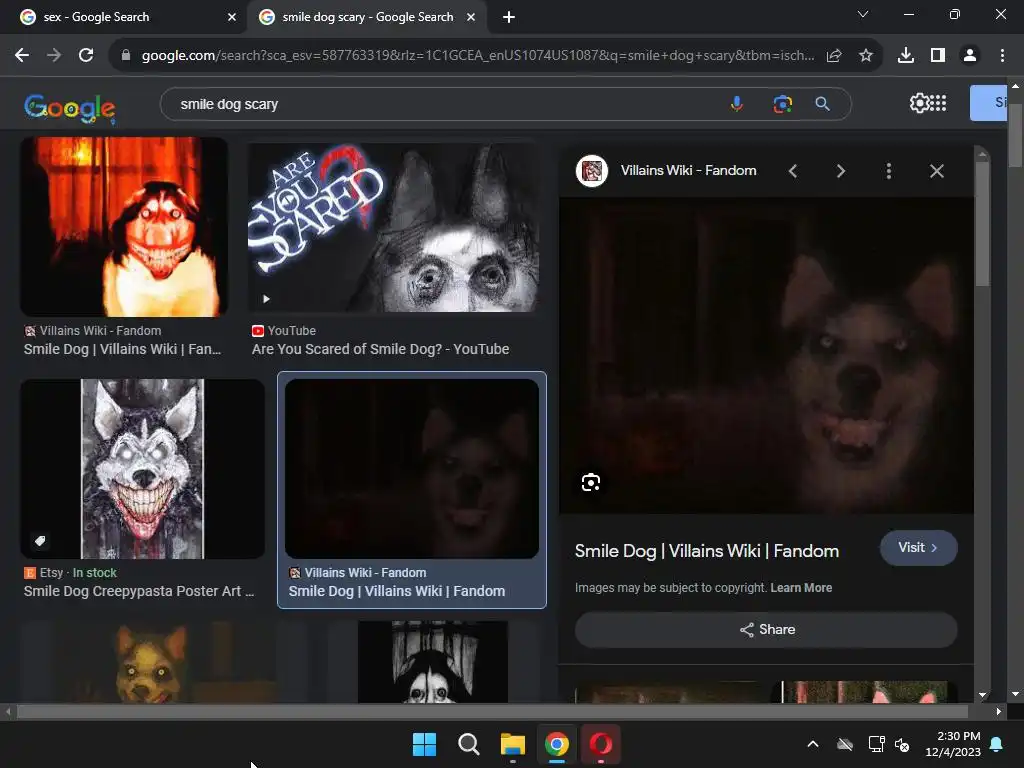Click the preview panel vertical scrollbar
The height and width of the screenshot is (768, 1024).
[983, 223]
